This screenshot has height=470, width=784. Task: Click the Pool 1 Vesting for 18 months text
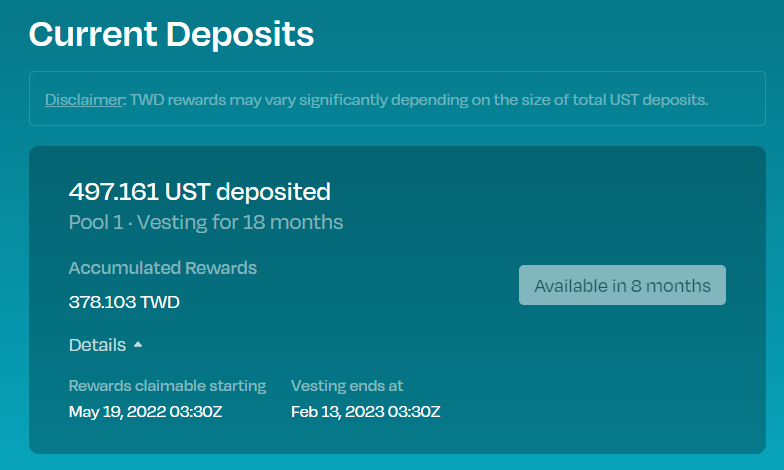click(206, 222)
